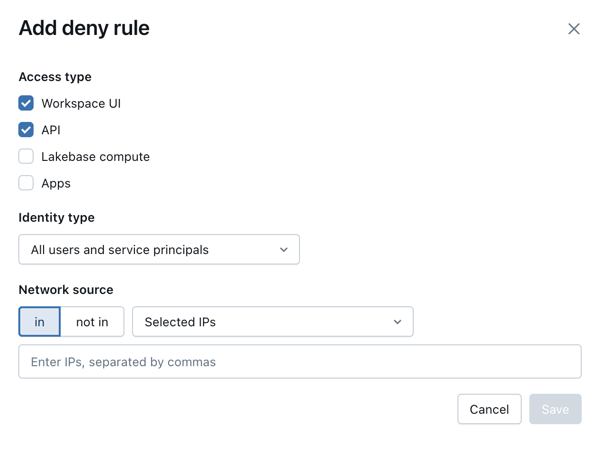Click the chevron arrow beside Selected IPs

pyautogui.click(x=397, y=322)
